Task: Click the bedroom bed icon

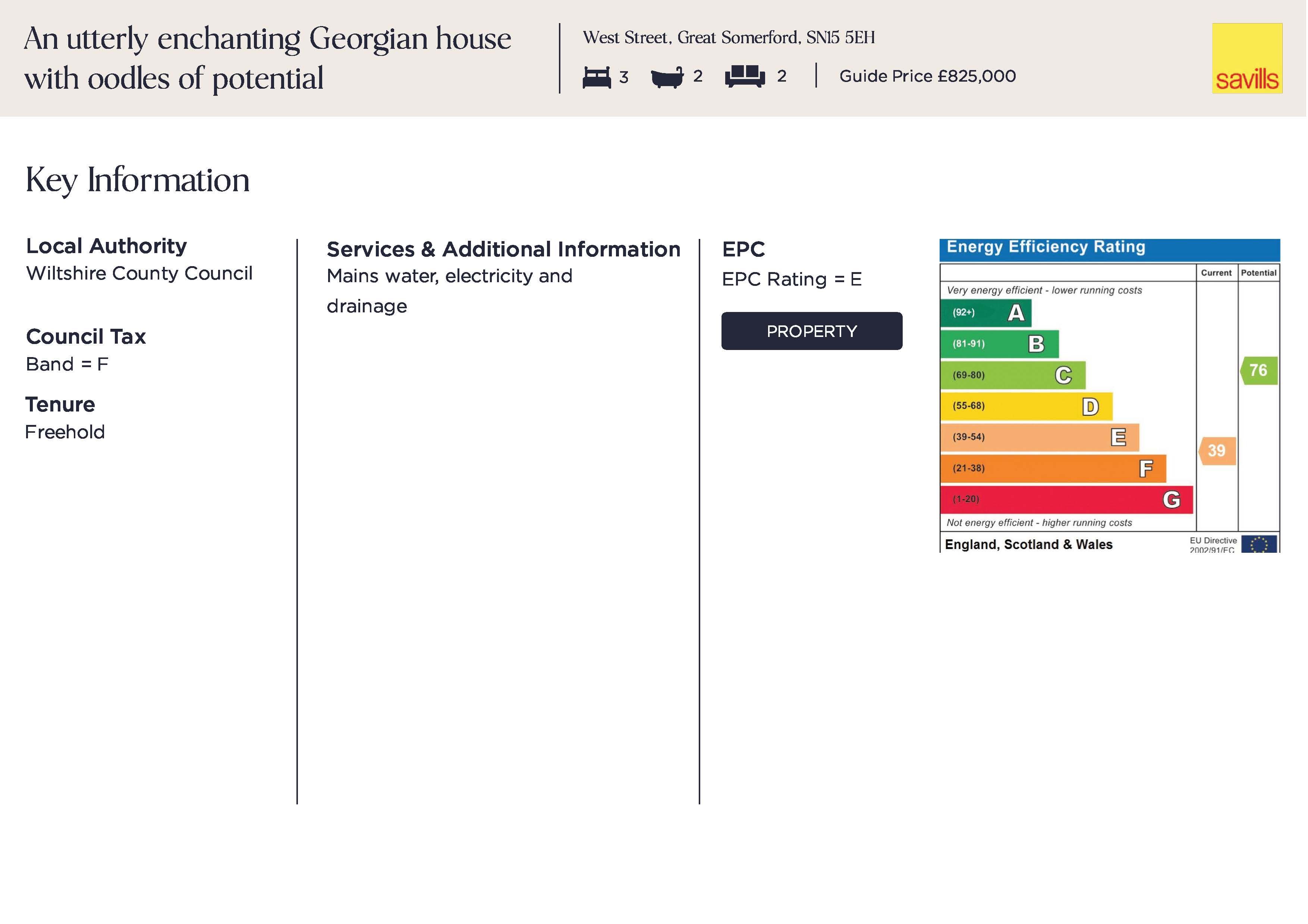Action: (x=597, y=77)
